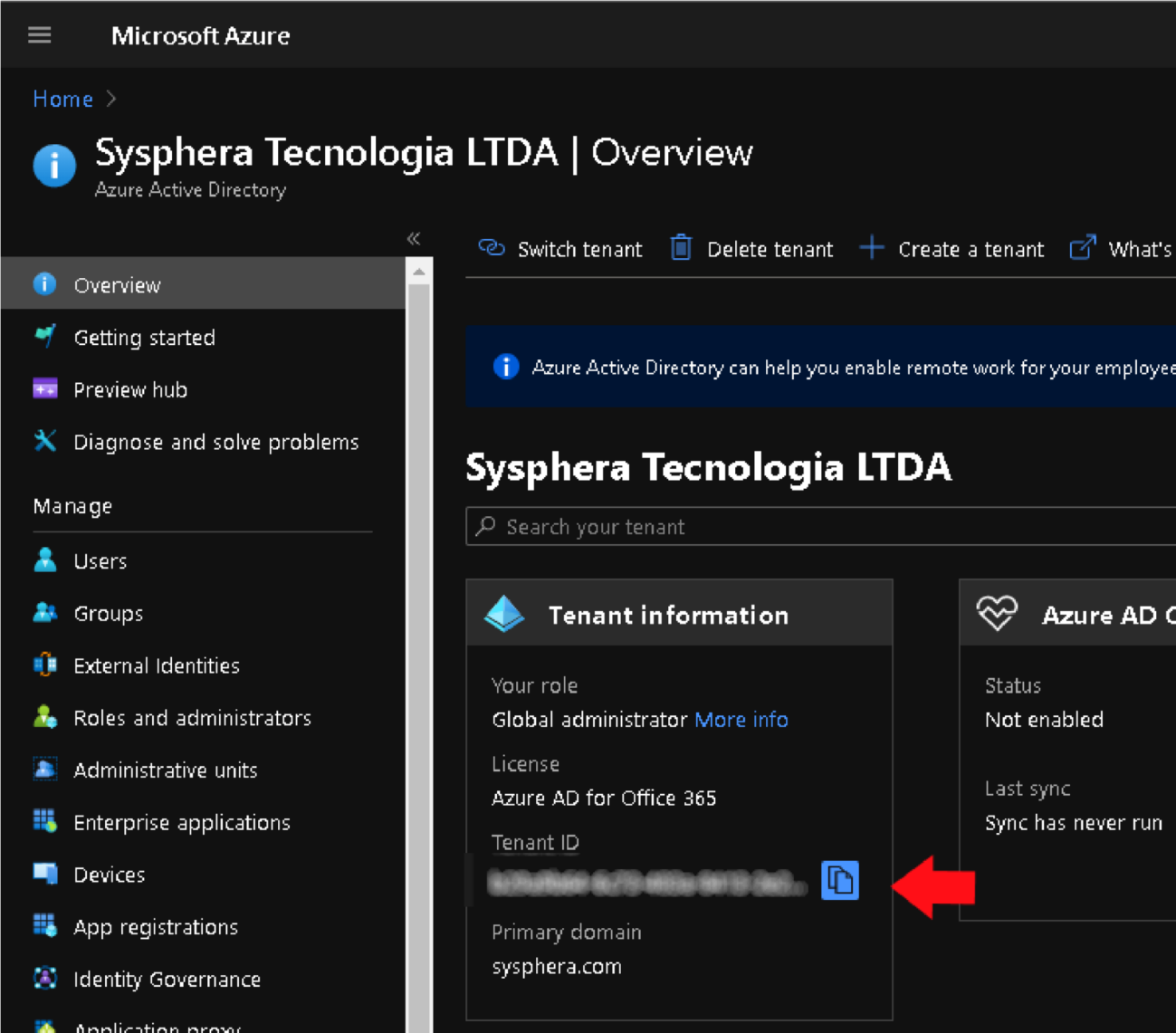
Task: Click the Switch tenant icon
Action: pyautogui.click(x=492, y=247)
